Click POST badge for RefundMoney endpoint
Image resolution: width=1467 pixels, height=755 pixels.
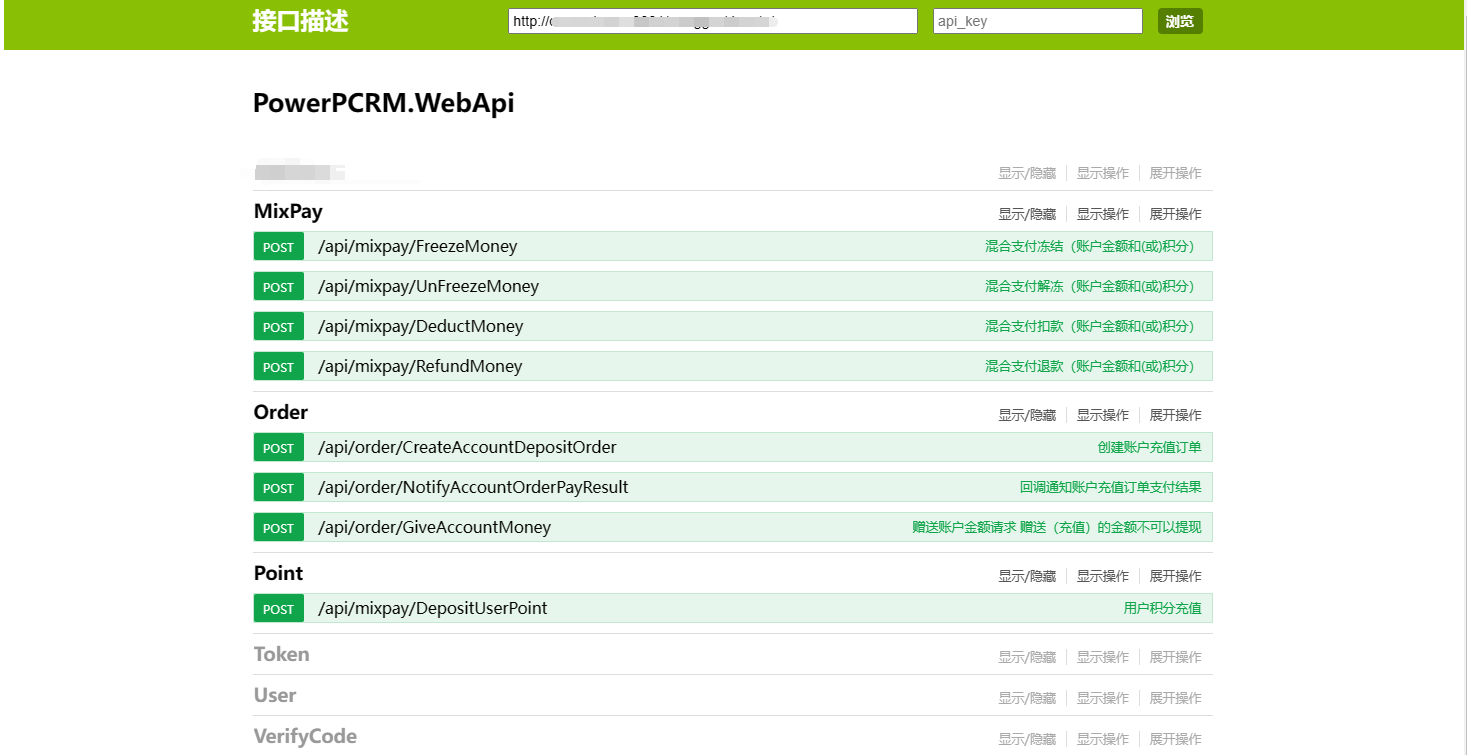tap(278, 367)
